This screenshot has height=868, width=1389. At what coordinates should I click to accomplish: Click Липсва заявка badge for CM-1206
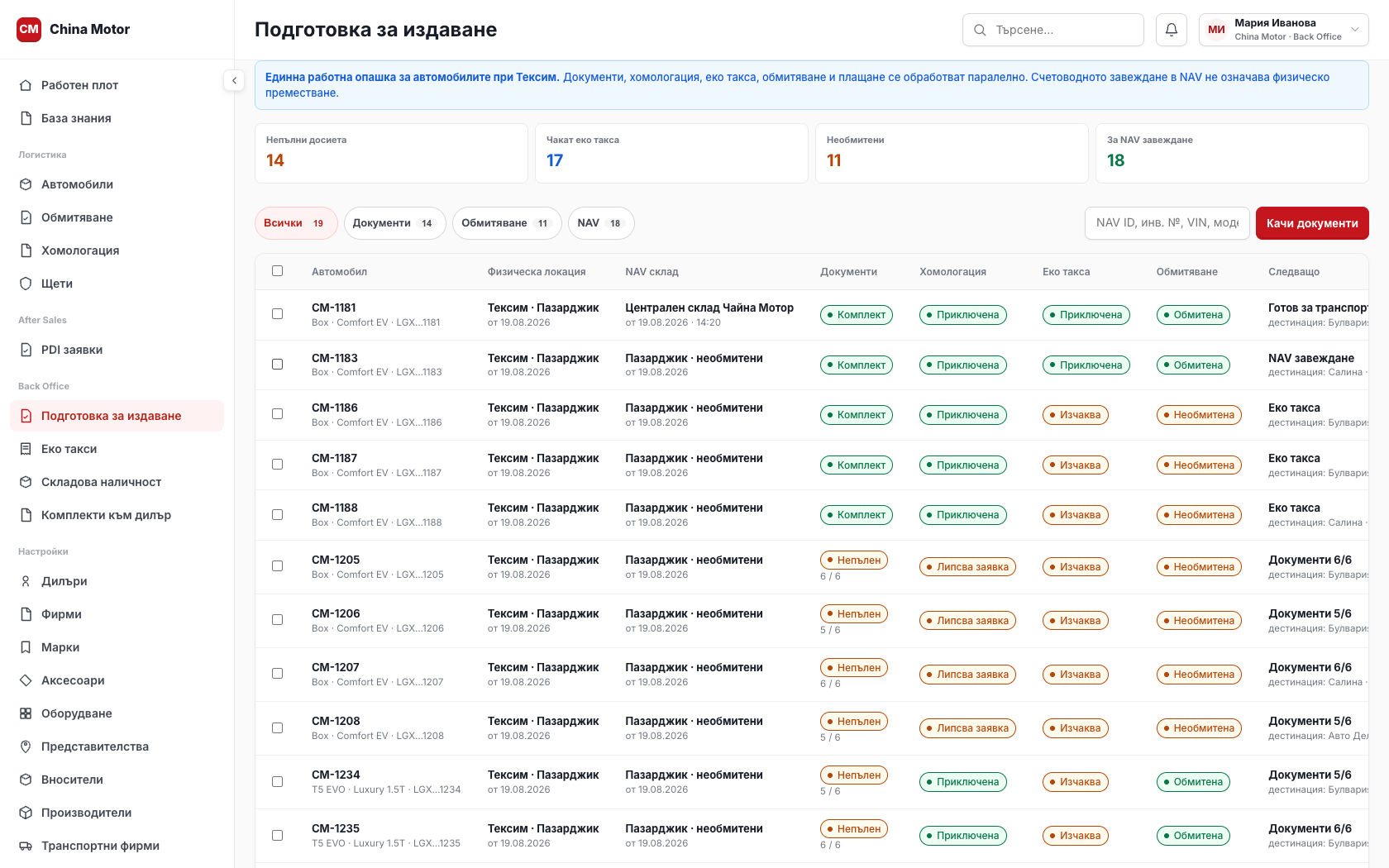coord(967,621)
